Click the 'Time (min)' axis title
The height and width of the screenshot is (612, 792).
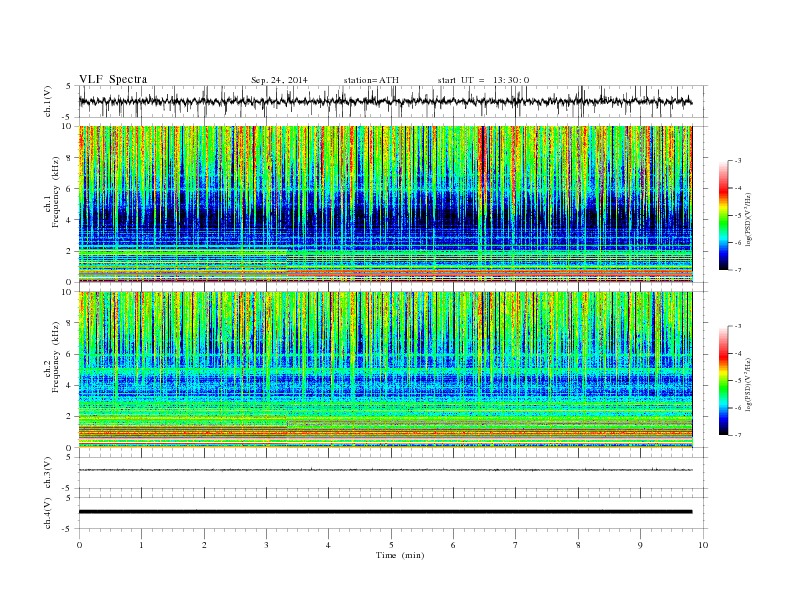click(x=400, y=555)
